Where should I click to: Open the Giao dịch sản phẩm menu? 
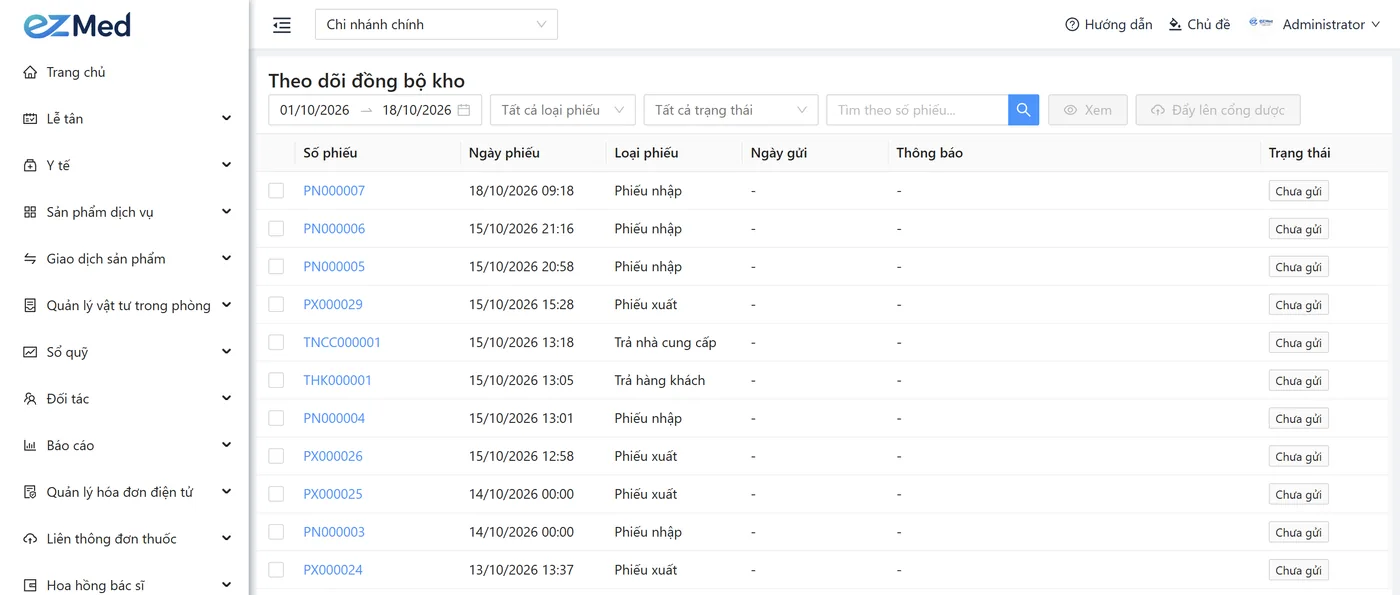(125, 259)
